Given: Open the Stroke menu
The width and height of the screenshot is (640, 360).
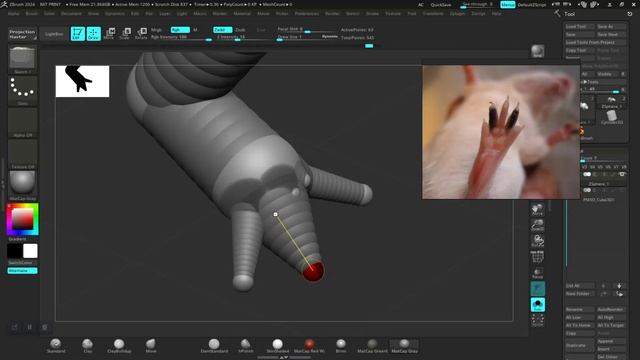Looking at the screenshot, I should pos(372,13).
